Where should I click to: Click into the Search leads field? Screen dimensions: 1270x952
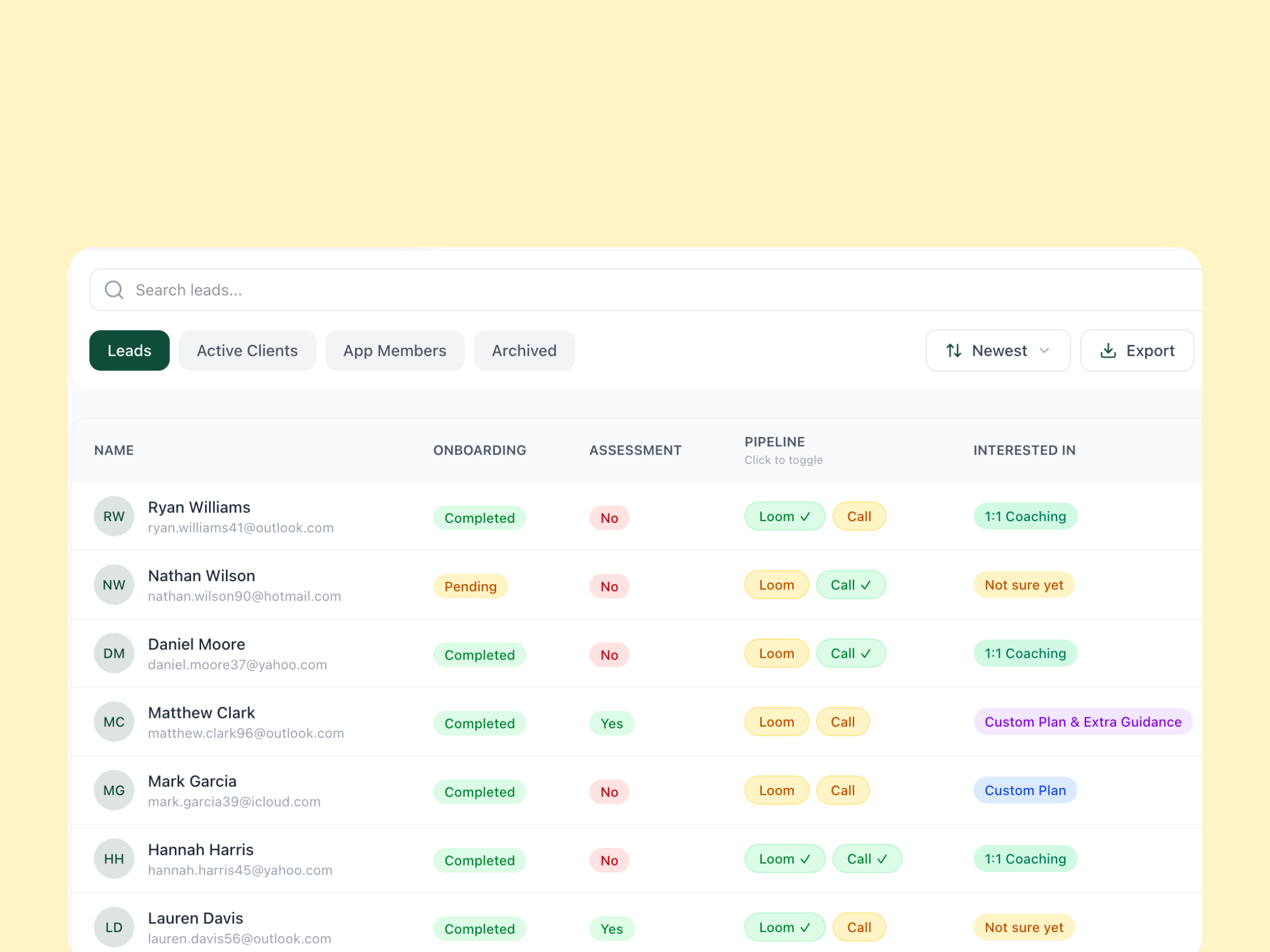pyautogui.click(x=645, y=290)
